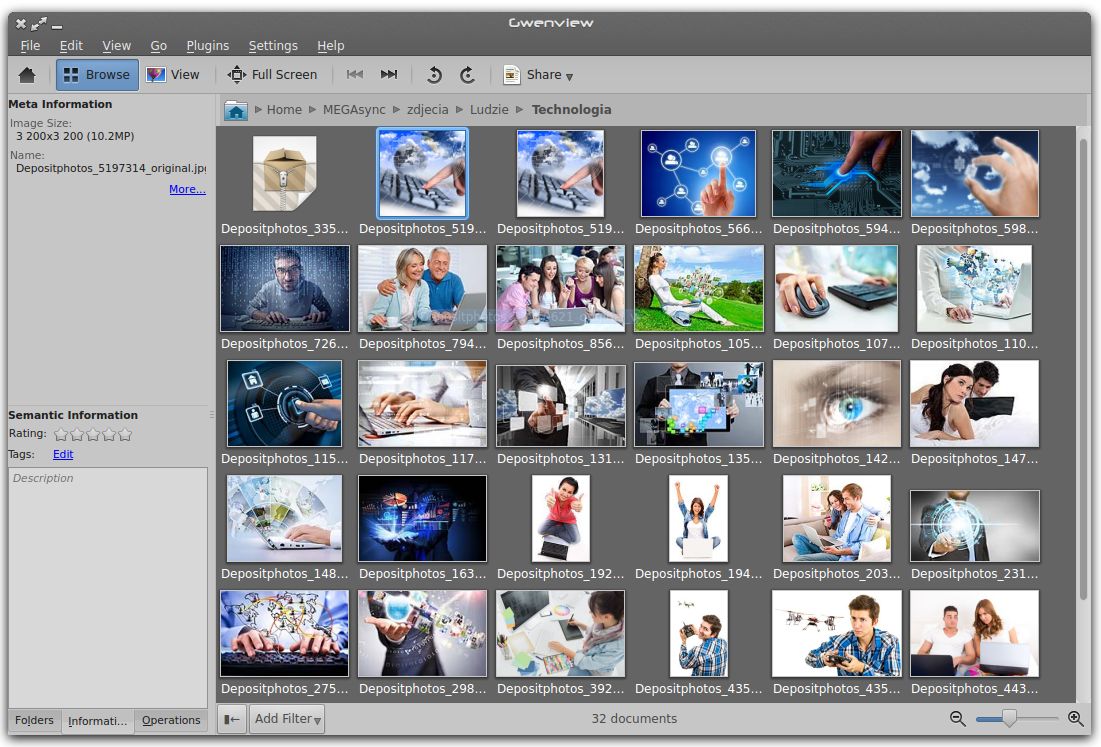
Task: Select the go forward arrow icon
Action: pos(467,74)
